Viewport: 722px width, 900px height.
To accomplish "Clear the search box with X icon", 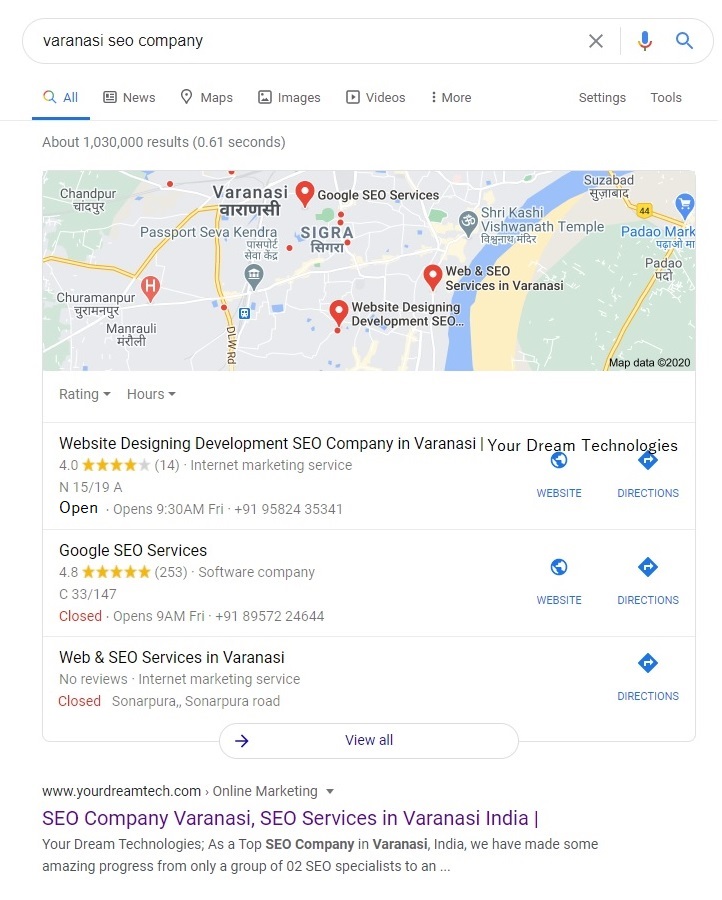I will (x=596, y=41).
